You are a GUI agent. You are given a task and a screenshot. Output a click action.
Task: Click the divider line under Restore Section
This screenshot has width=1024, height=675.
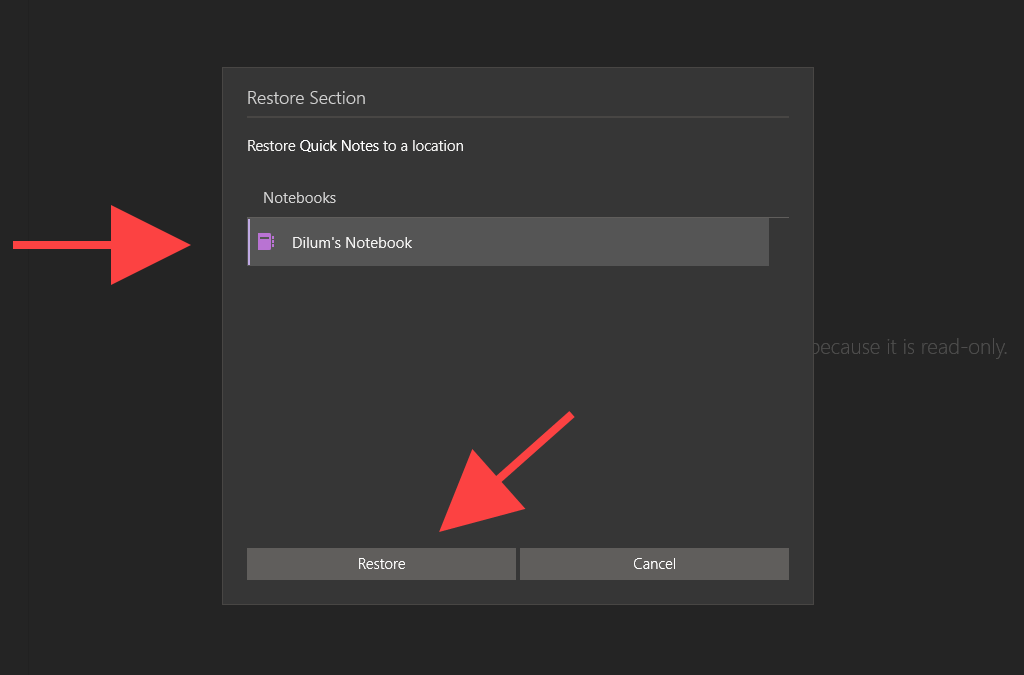(x=518, y=117)
